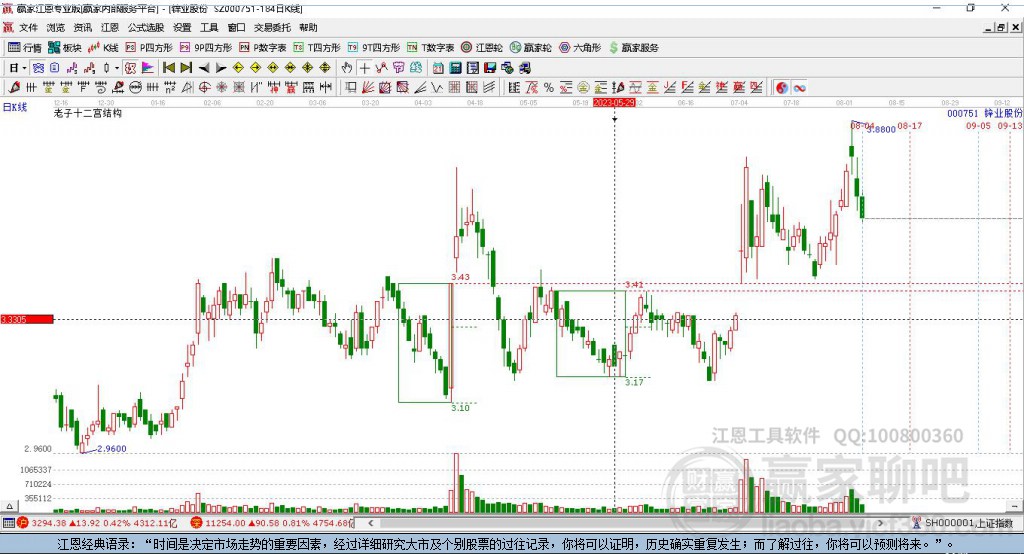Click the red 3.3305 price tag
This screenshot has width=1024, height=554.
pos(27,319)
